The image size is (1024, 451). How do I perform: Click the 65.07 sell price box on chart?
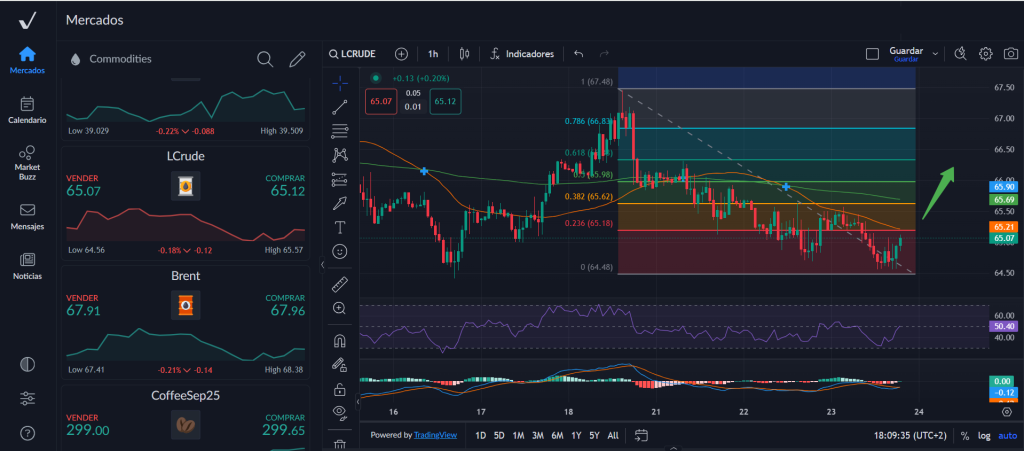coord(380,101)
